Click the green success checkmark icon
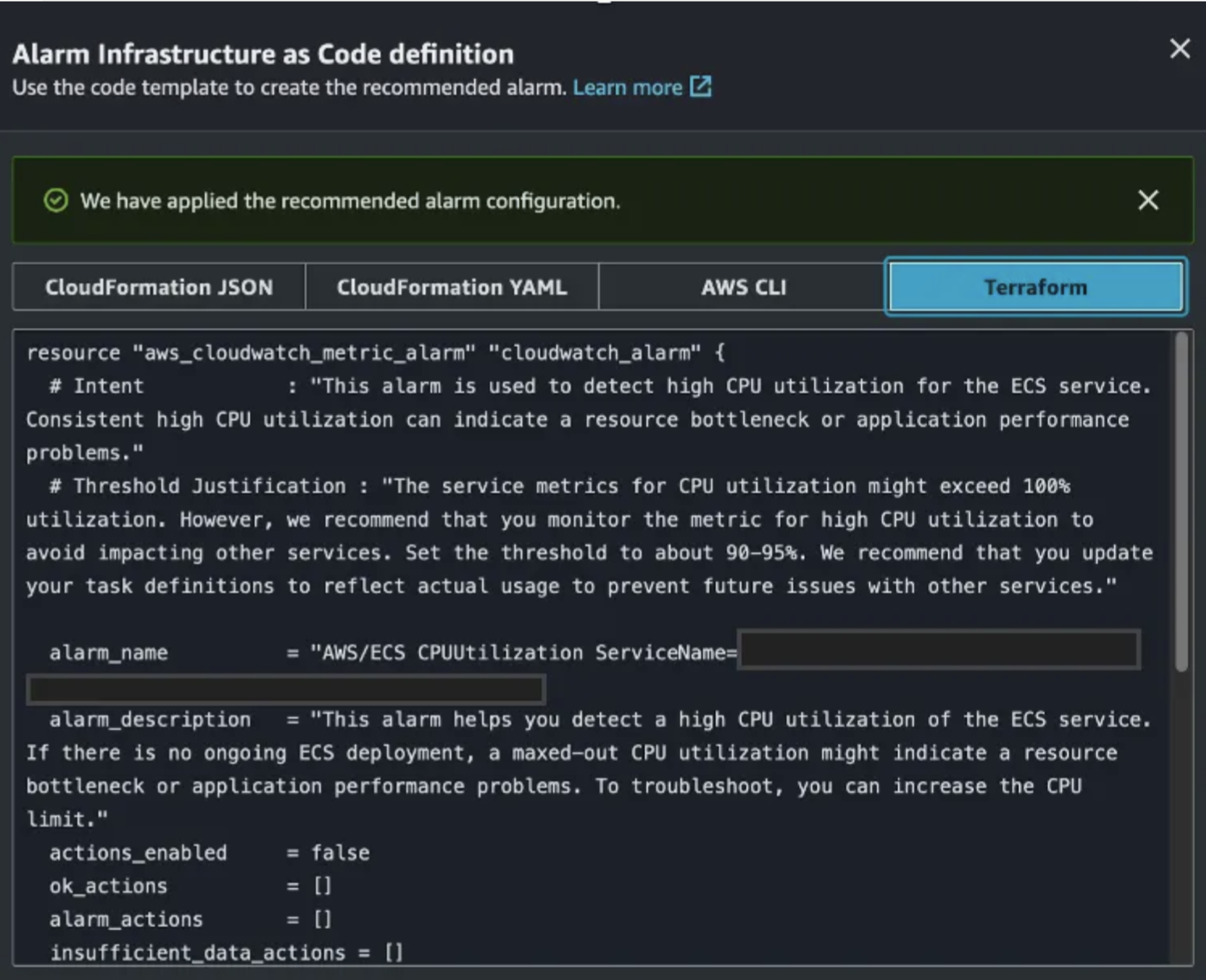The width and height of the screenshot is (1206, 980). [54, 201]
